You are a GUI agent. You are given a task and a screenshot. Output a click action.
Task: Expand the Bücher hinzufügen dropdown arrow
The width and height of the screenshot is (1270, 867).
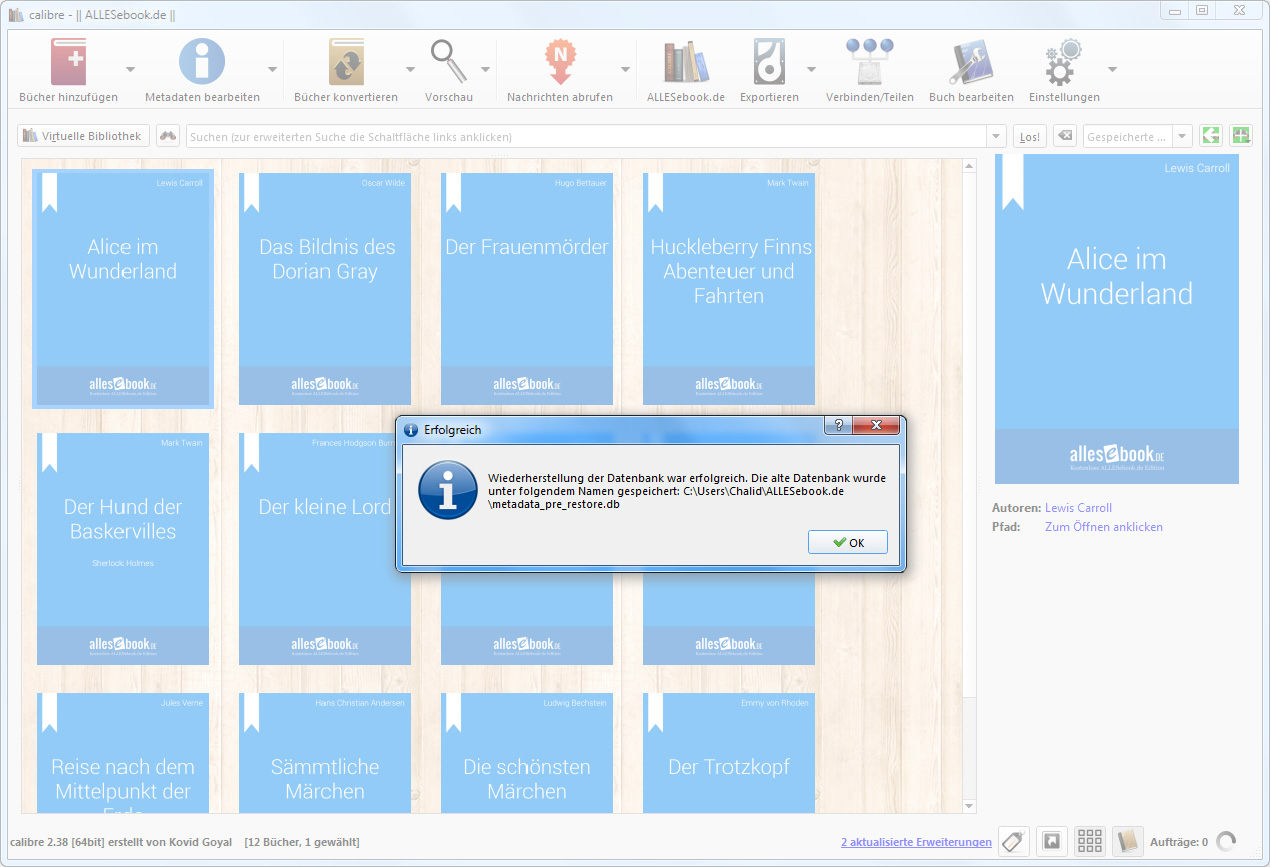131,69
